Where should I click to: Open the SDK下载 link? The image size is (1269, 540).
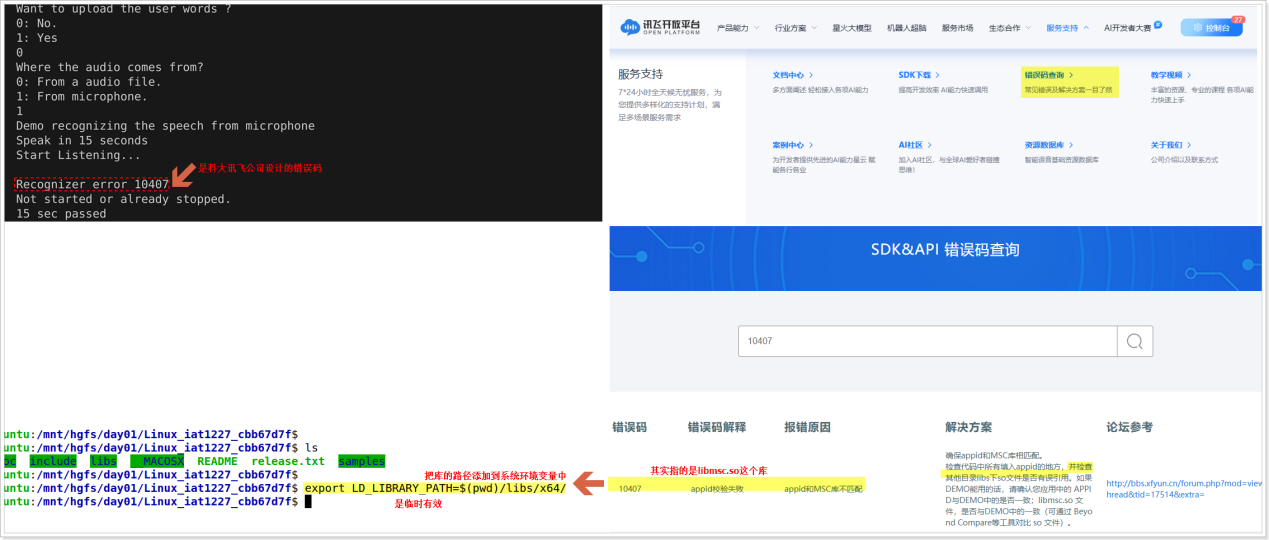pos(918,75)
